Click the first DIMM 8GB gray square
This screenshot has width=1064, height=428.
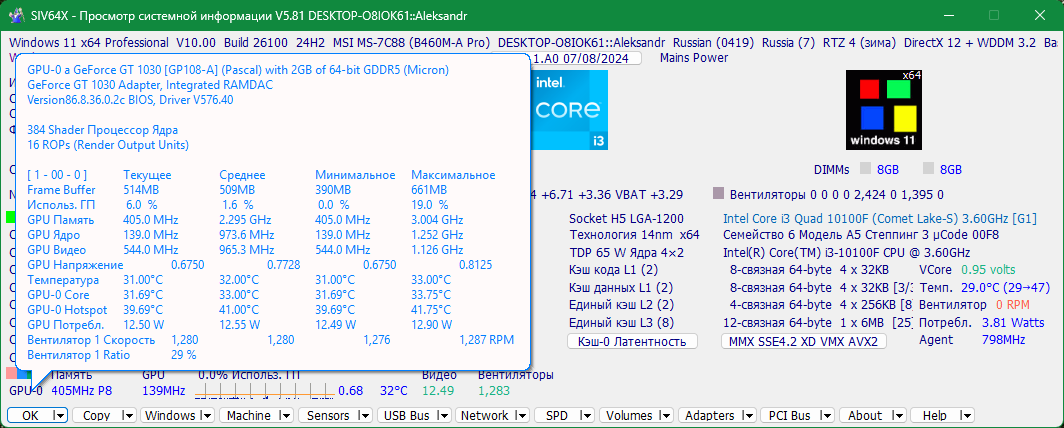[x=865, y=169]
